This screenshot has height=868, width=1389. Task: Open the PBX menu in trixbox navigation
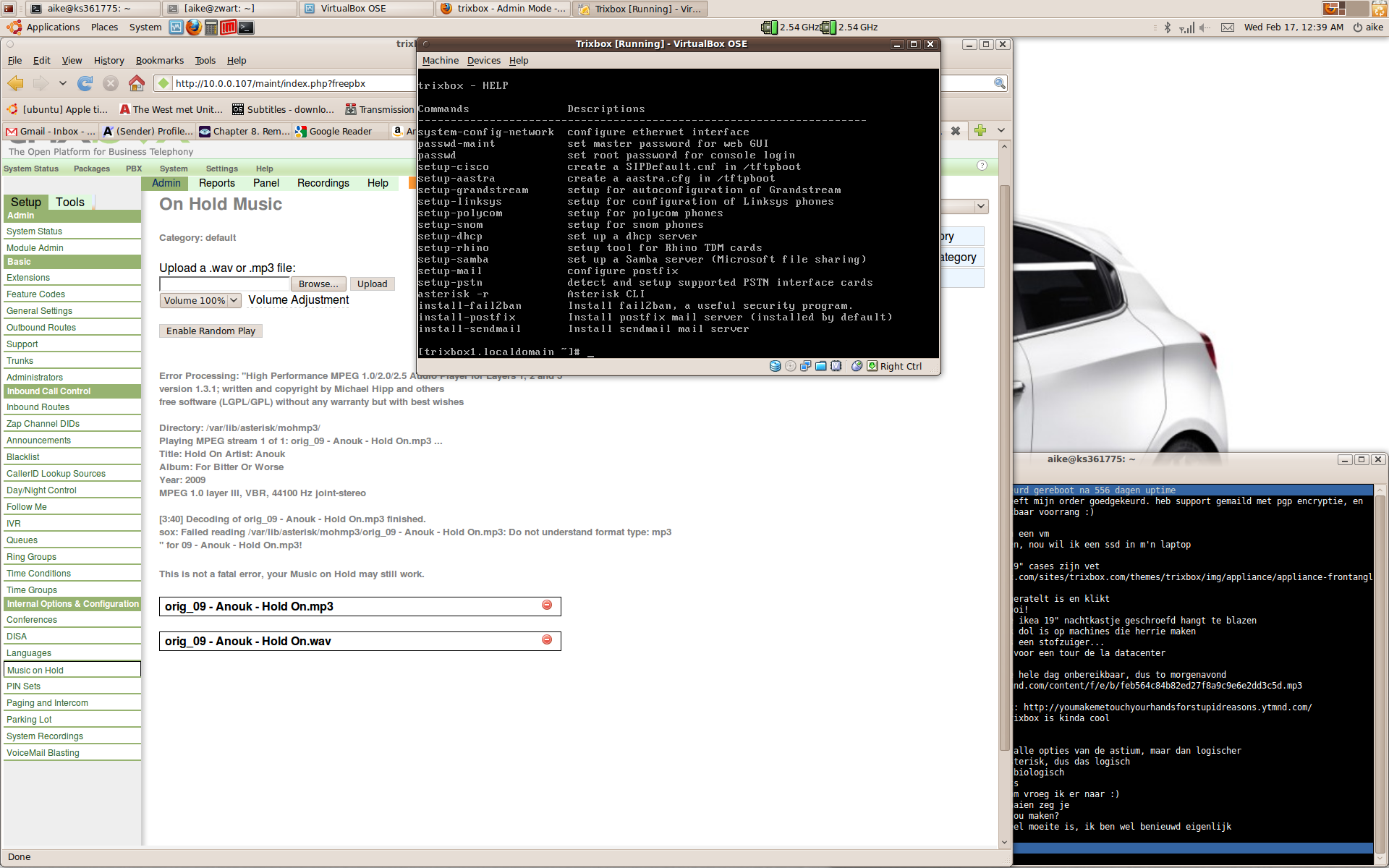point(134,169)
